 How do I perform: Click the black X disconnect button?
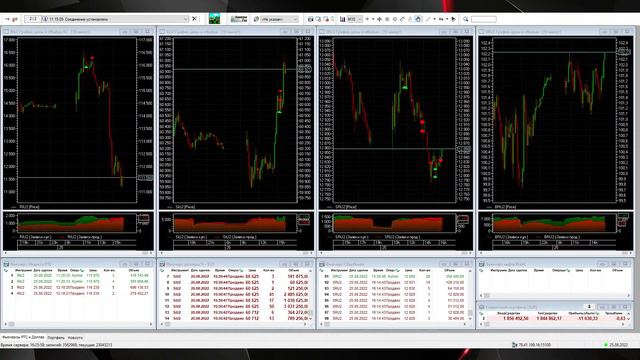[x=195, y=19]
